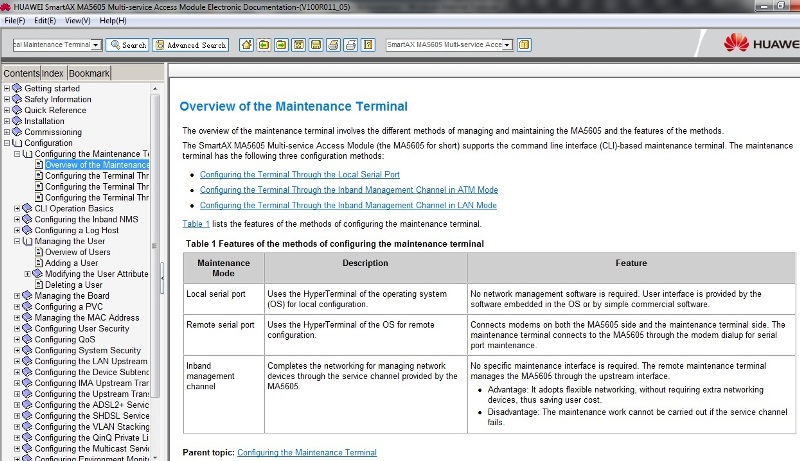Click the page icon of Overview of Users
Viewport: 800px width, 461px height.
point(39,252)
